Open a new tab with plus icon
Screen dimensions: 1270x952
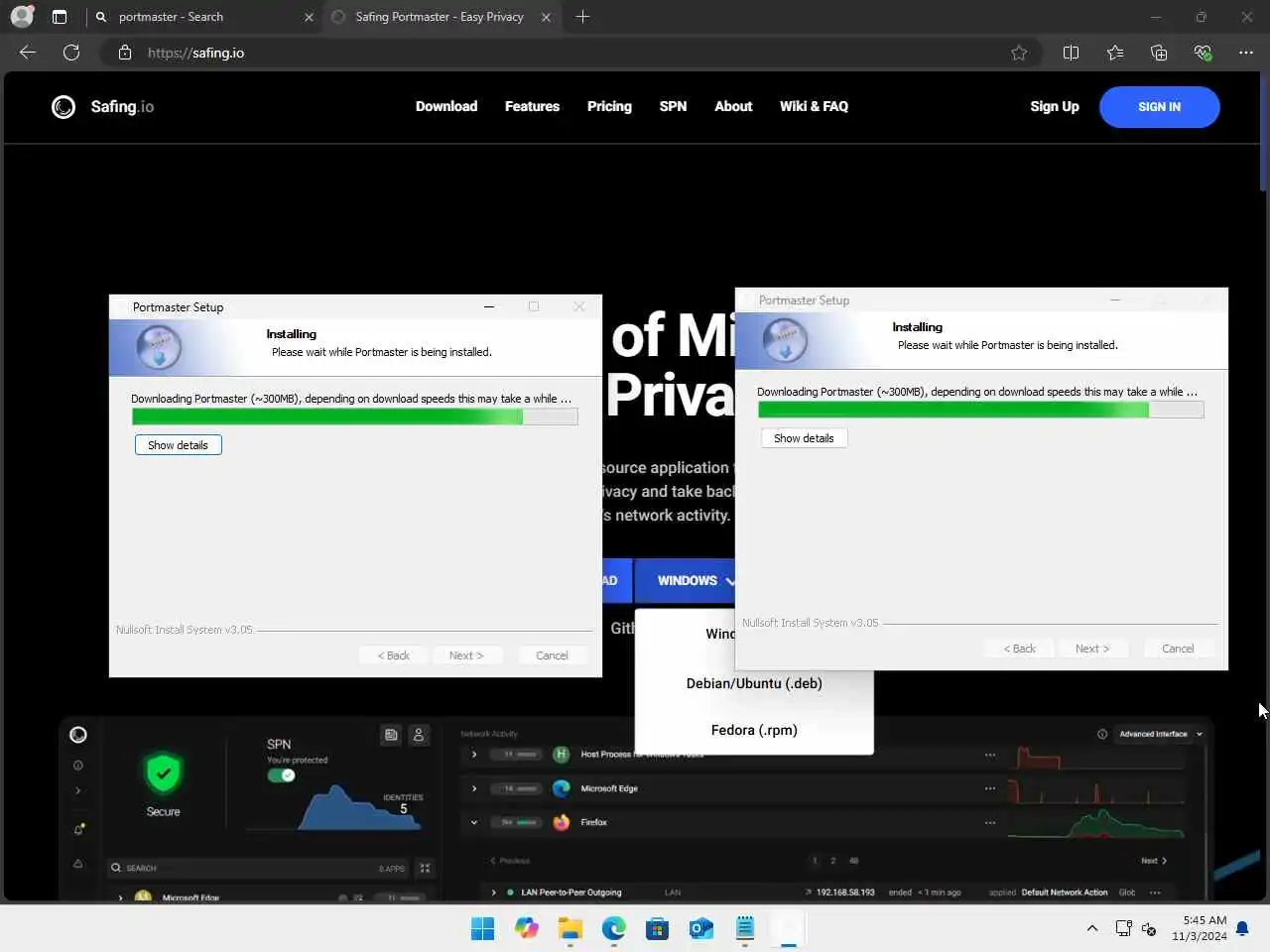(x=582, y=17)
